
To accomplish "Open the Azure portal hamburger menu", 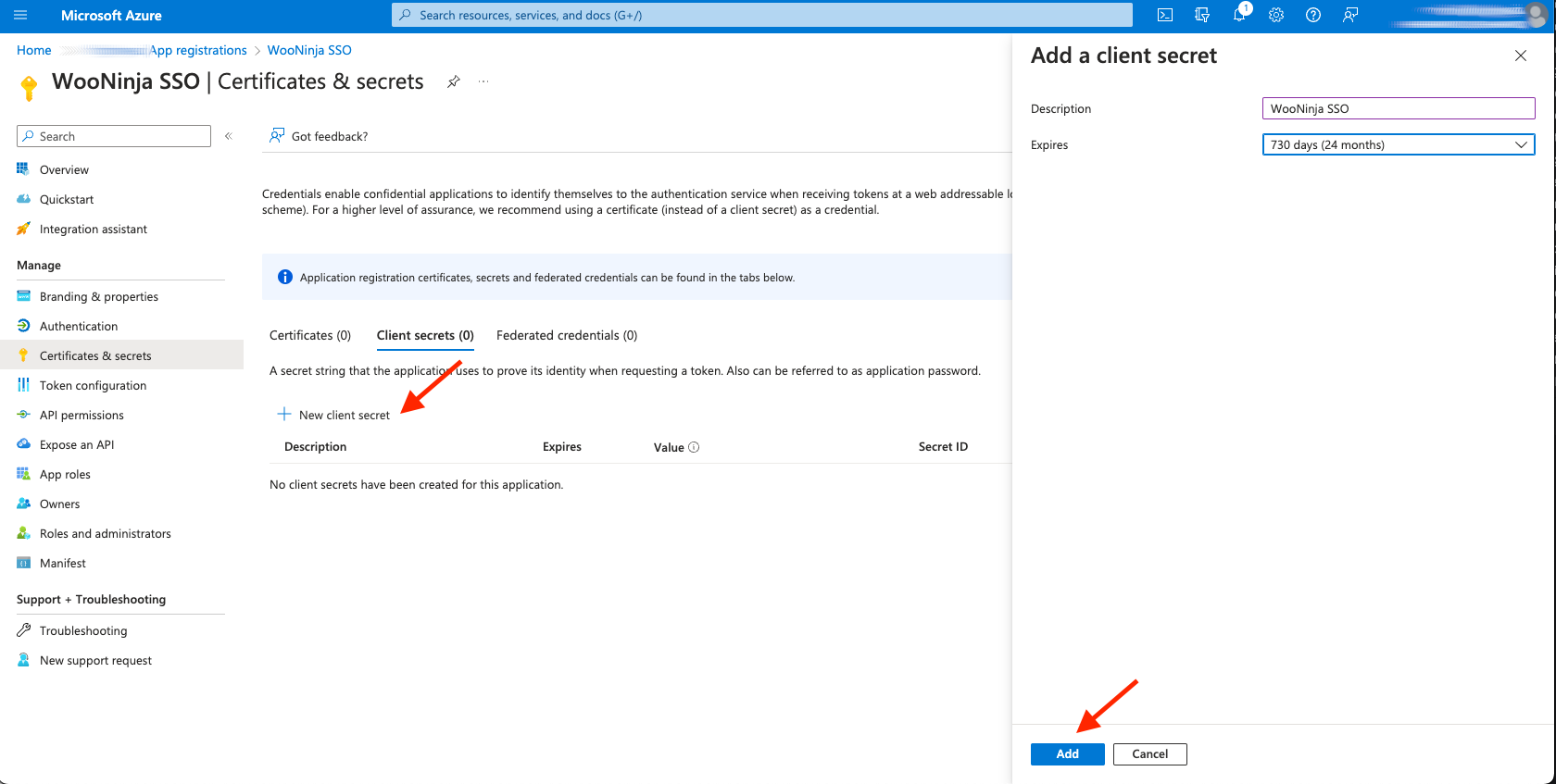I will (x=20, y=15).
